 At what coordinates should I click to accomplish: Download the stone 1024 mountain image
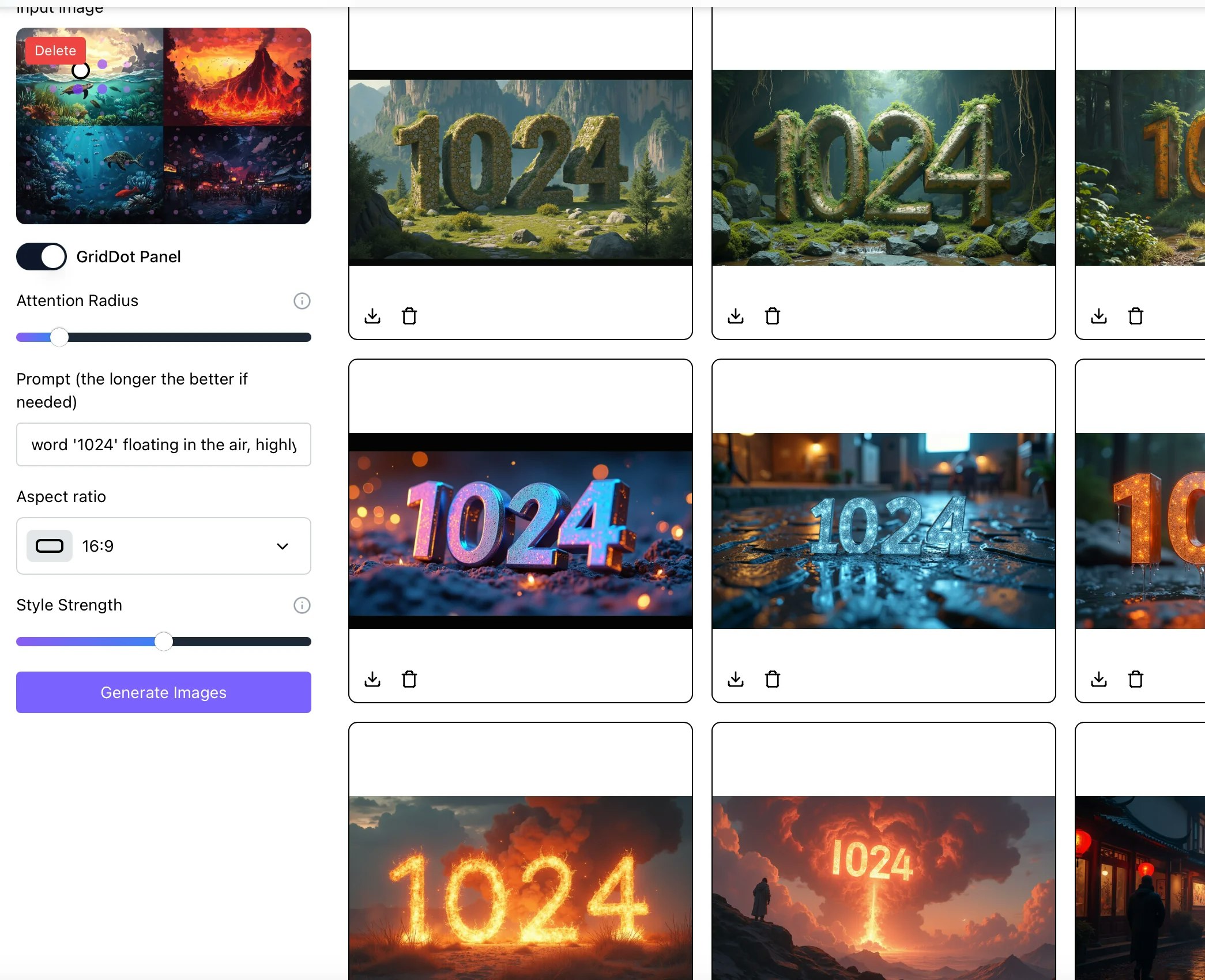(x=372, y=316)
